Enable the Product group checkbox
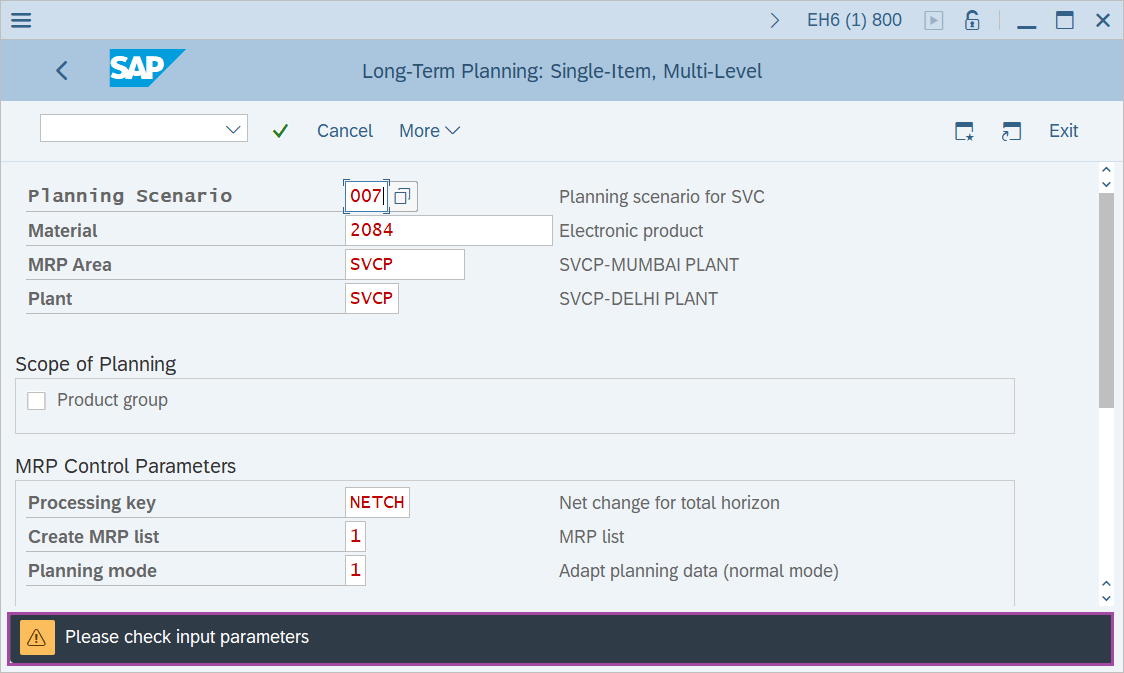Viewport: 1124px width, 673px height. [36, 400]
